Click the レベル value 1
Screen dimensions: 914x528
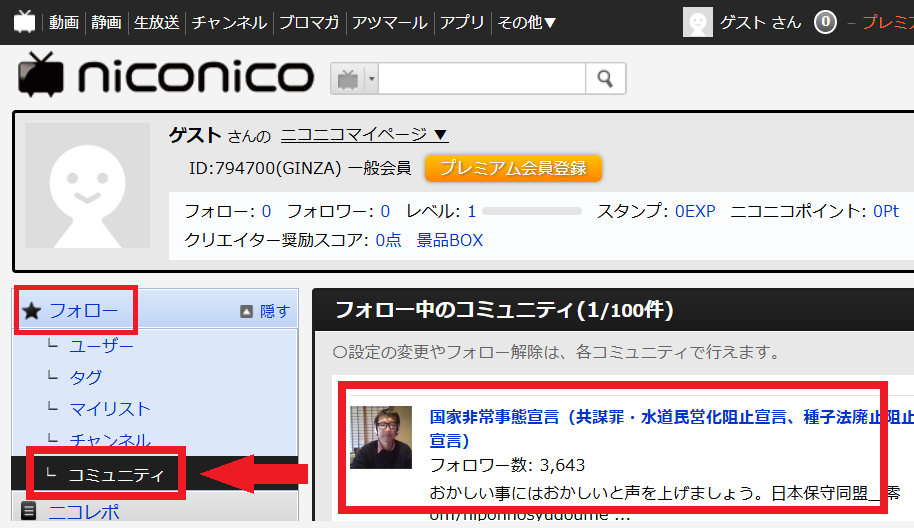tap(472, 211)
